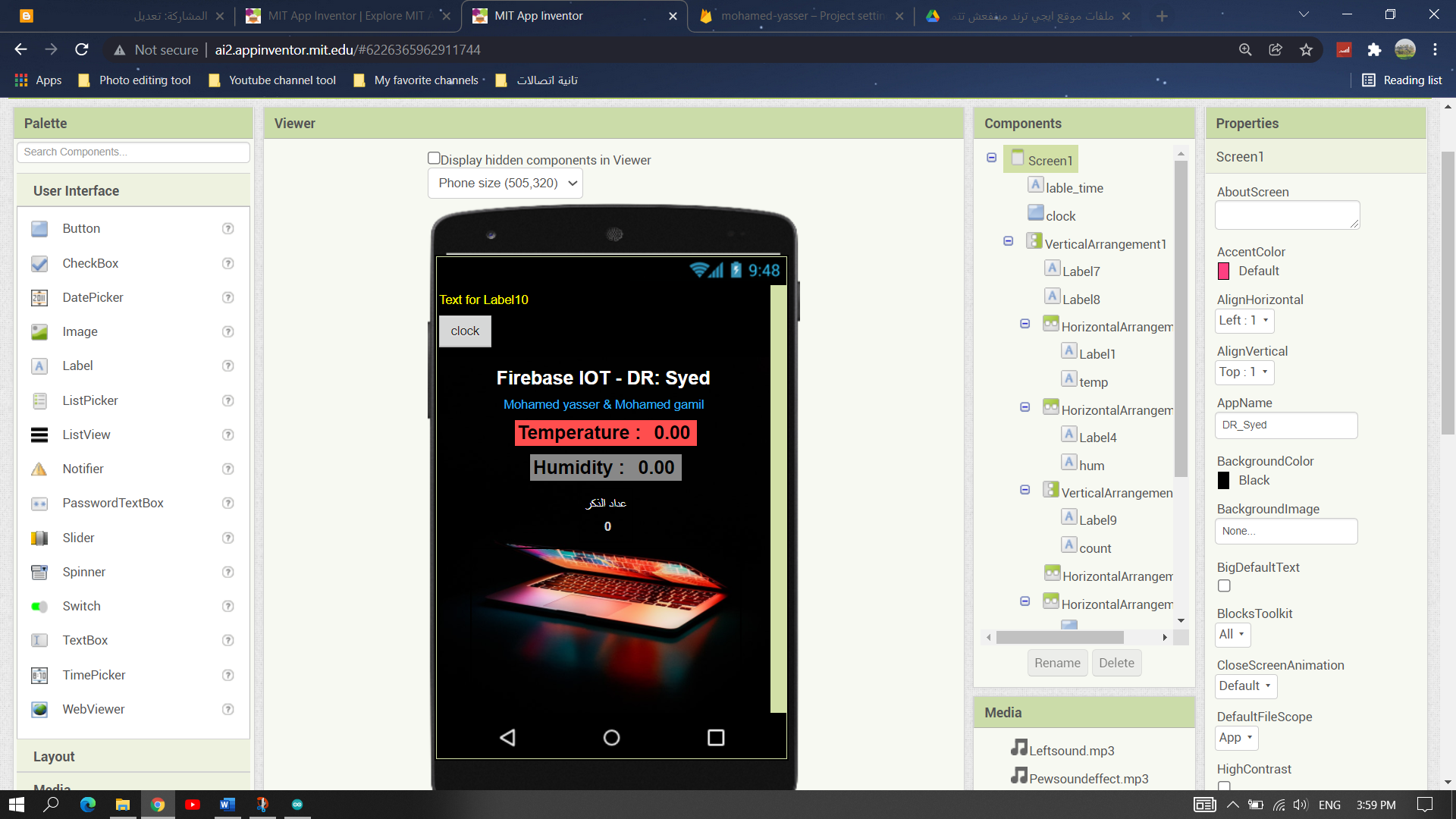Click the Leftsound.mp3 media file icon
Image resolution: width=1456 pixels, height=819 pixels.
1019,748
